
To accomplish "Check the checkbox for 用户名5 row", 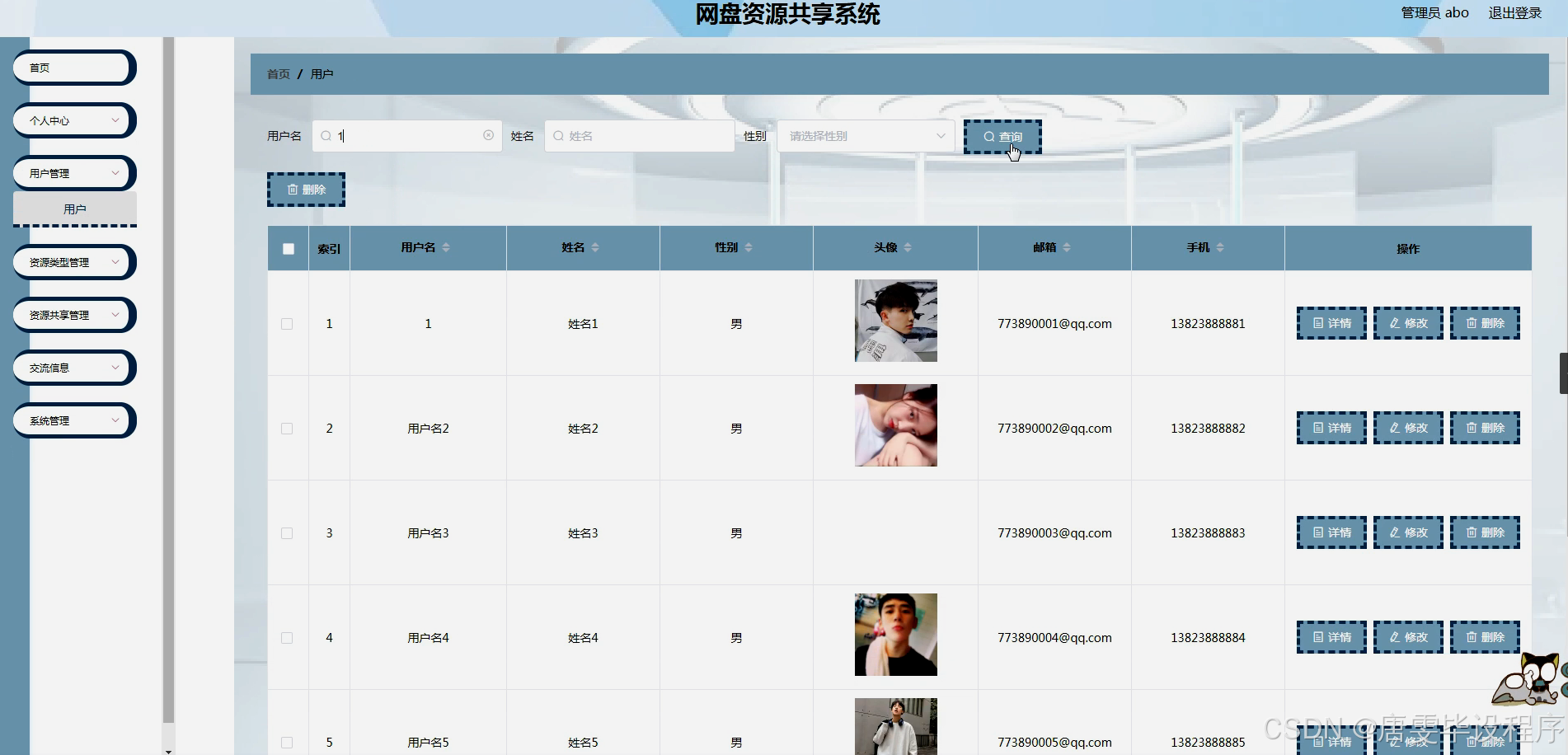I will pos(287,743).
